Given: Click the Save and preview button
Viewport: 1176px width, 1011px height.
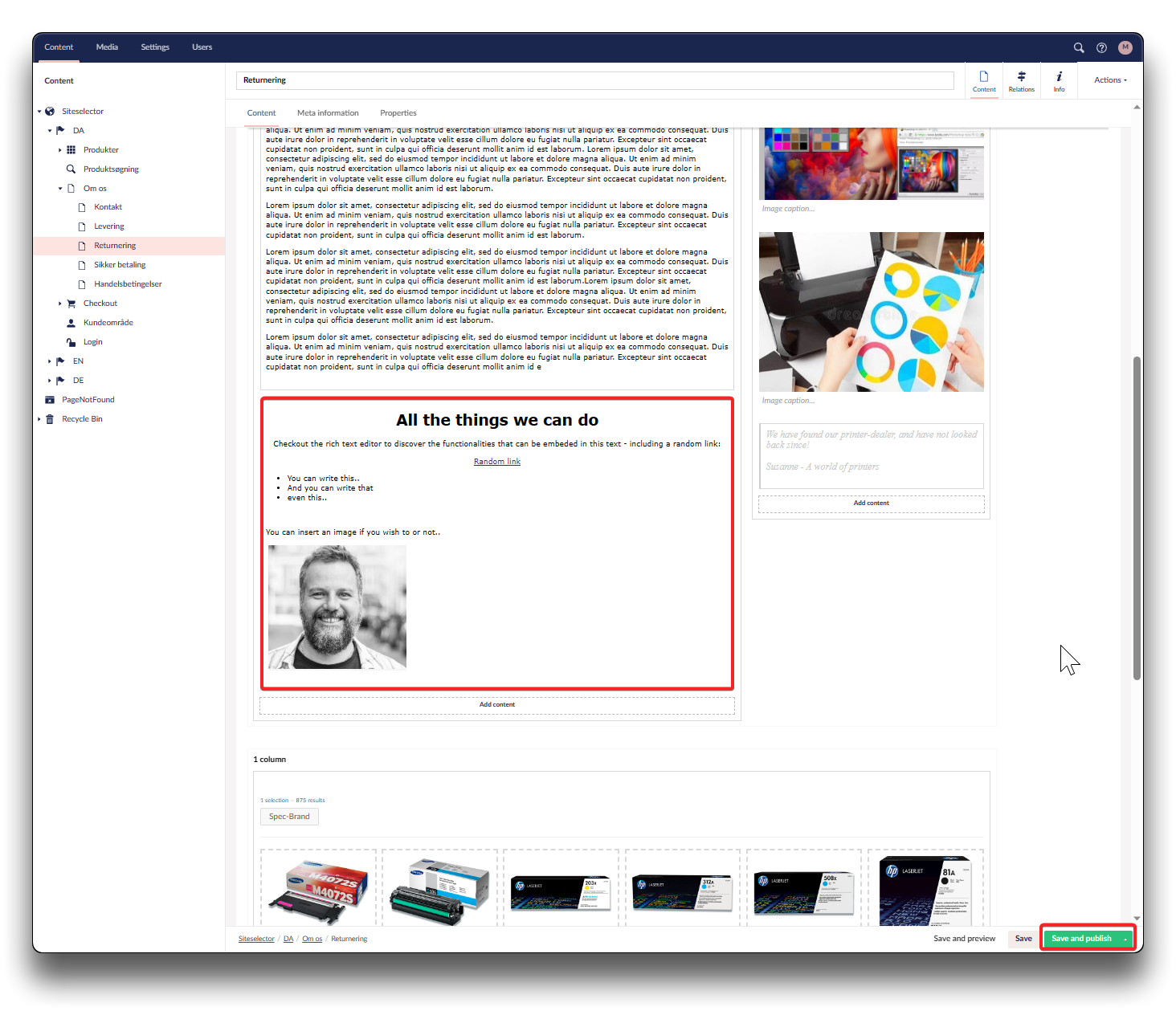Looking at the screenshot, I should point(964,939).
